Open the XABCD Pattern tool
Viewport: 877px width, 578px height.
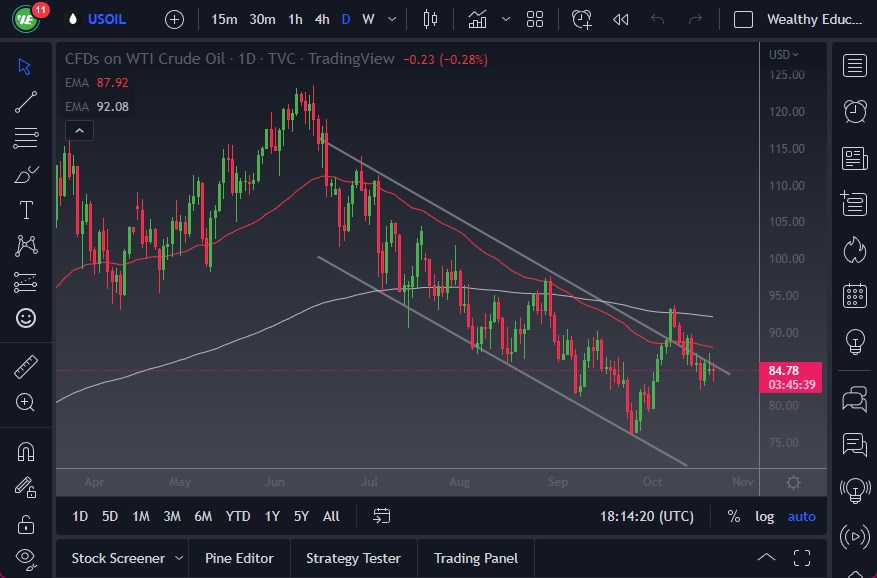[x=27, y=245]
